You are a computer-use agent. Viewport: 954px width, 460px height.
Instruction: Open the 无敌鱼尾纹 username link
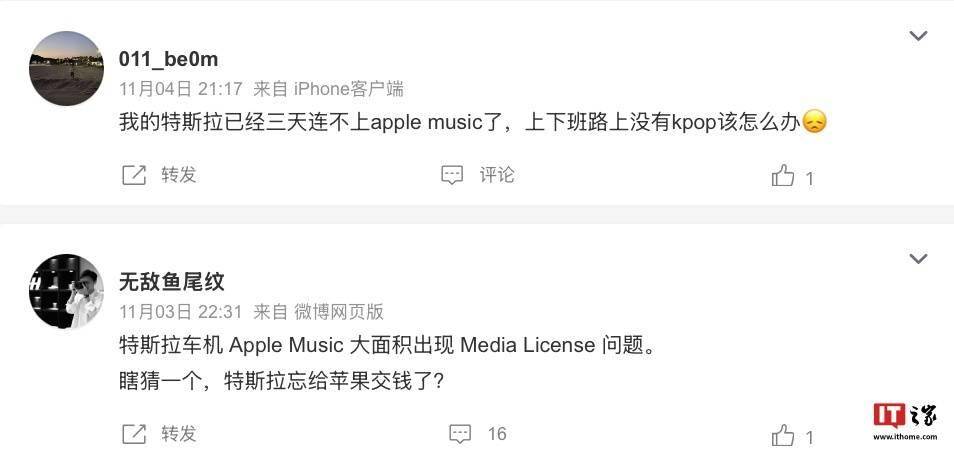pyautogui.click(x=172, y=282)
